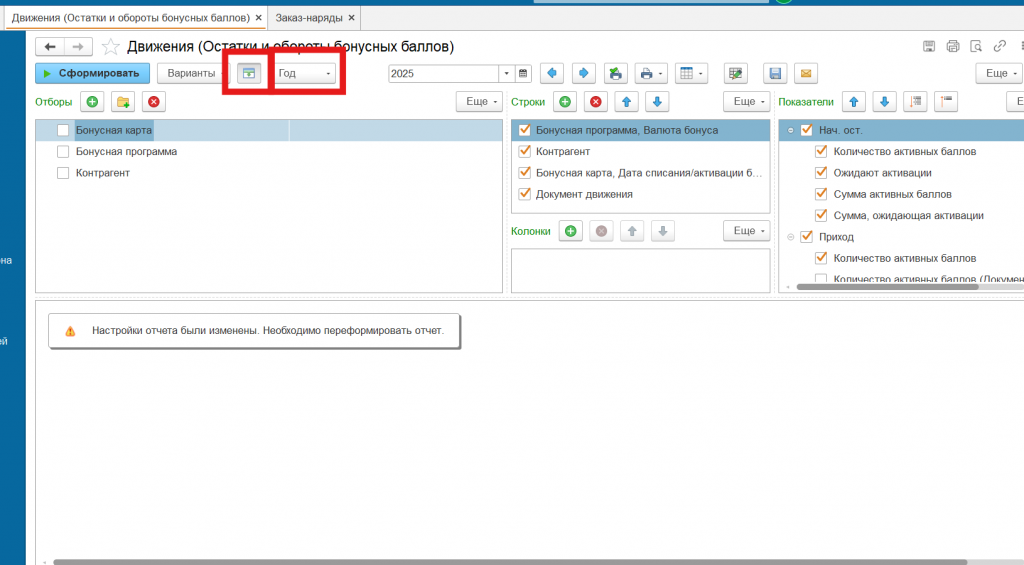Open the Год period type dropdown
The image size is (1024, 565).
pyautogui.click(x=305, y=73)
